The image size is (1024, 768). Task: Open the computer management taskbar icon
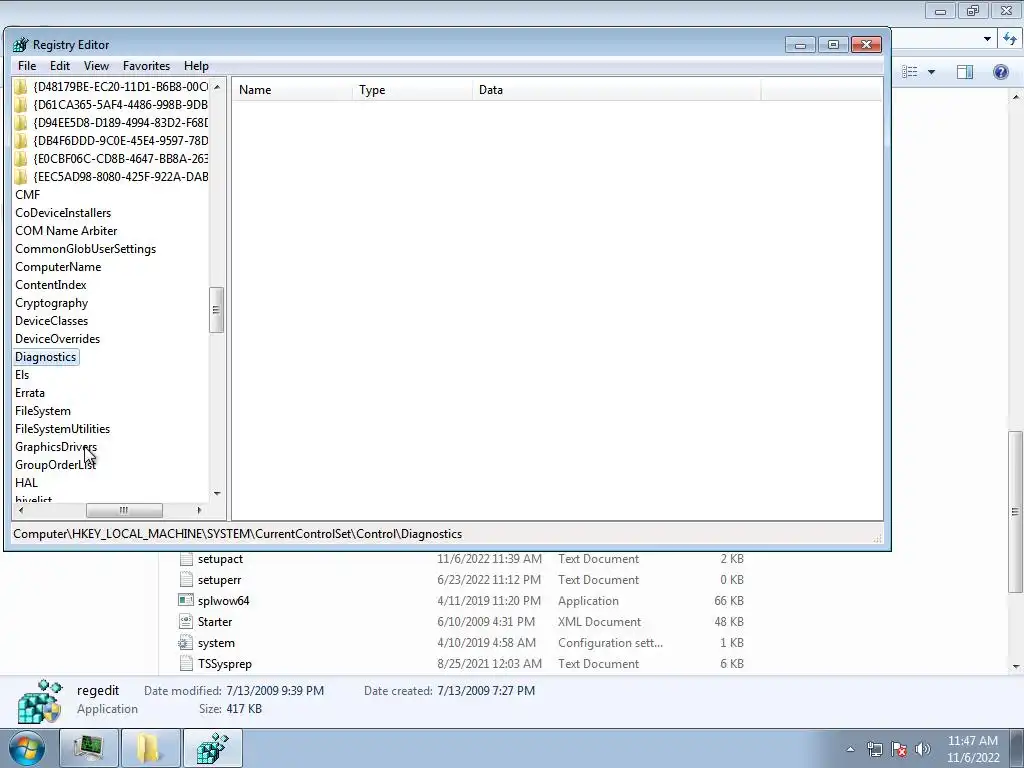[x=88, y=748]
